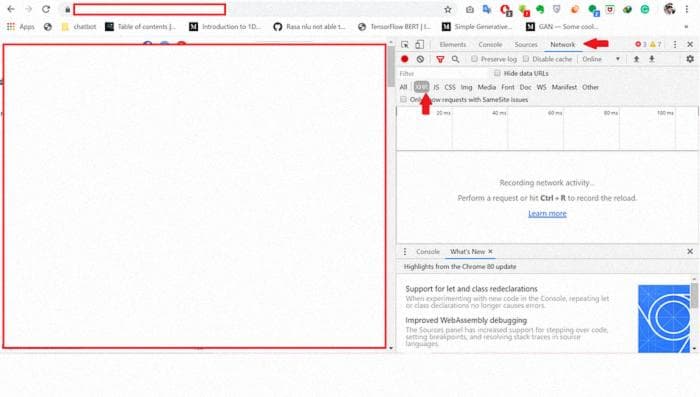Stop recording network log with red dot
Screen dimensions: 700x397
[404, 59]
